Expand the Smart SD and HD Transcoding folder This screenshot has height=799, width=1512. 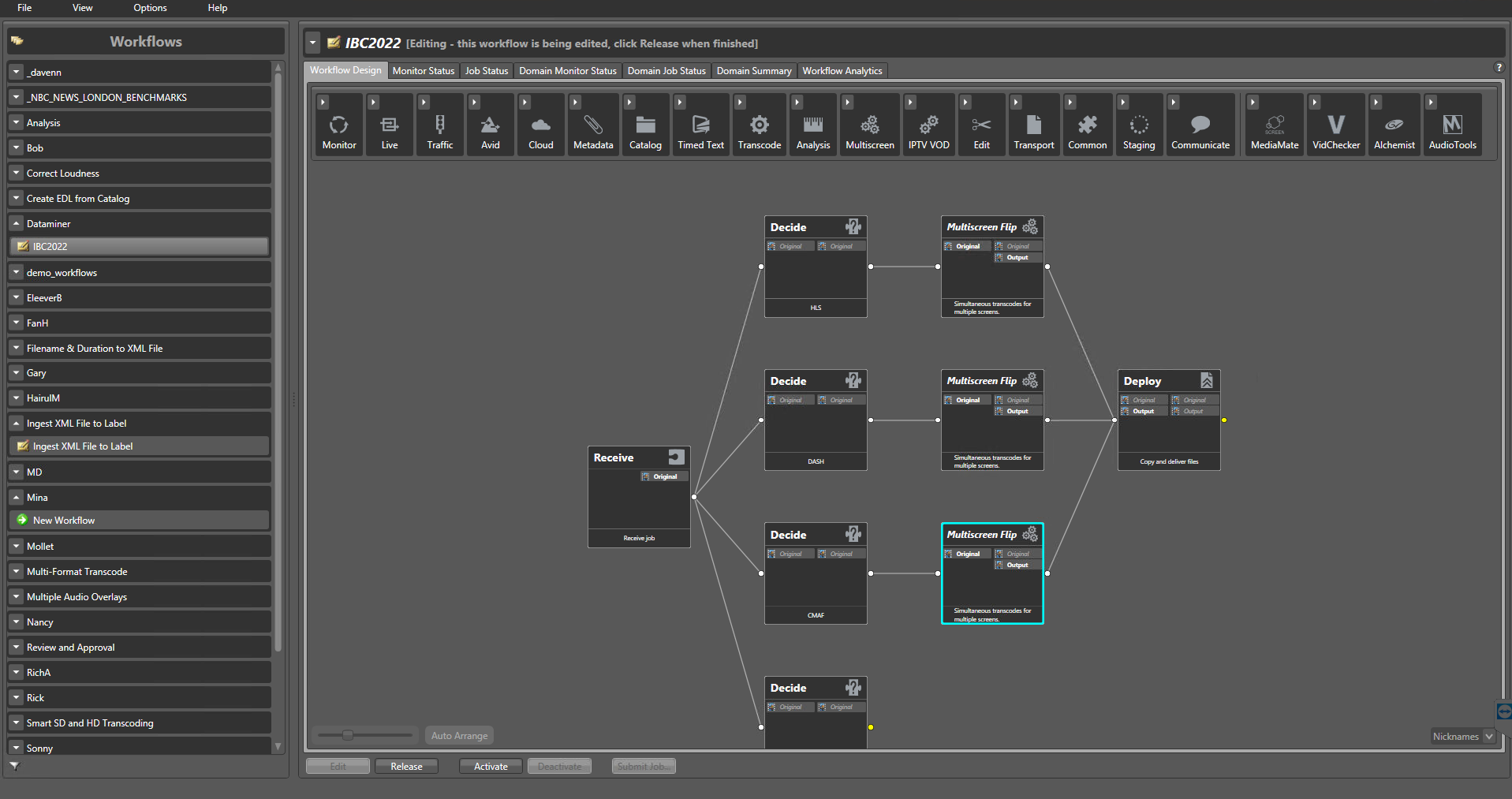click(16, 722)
